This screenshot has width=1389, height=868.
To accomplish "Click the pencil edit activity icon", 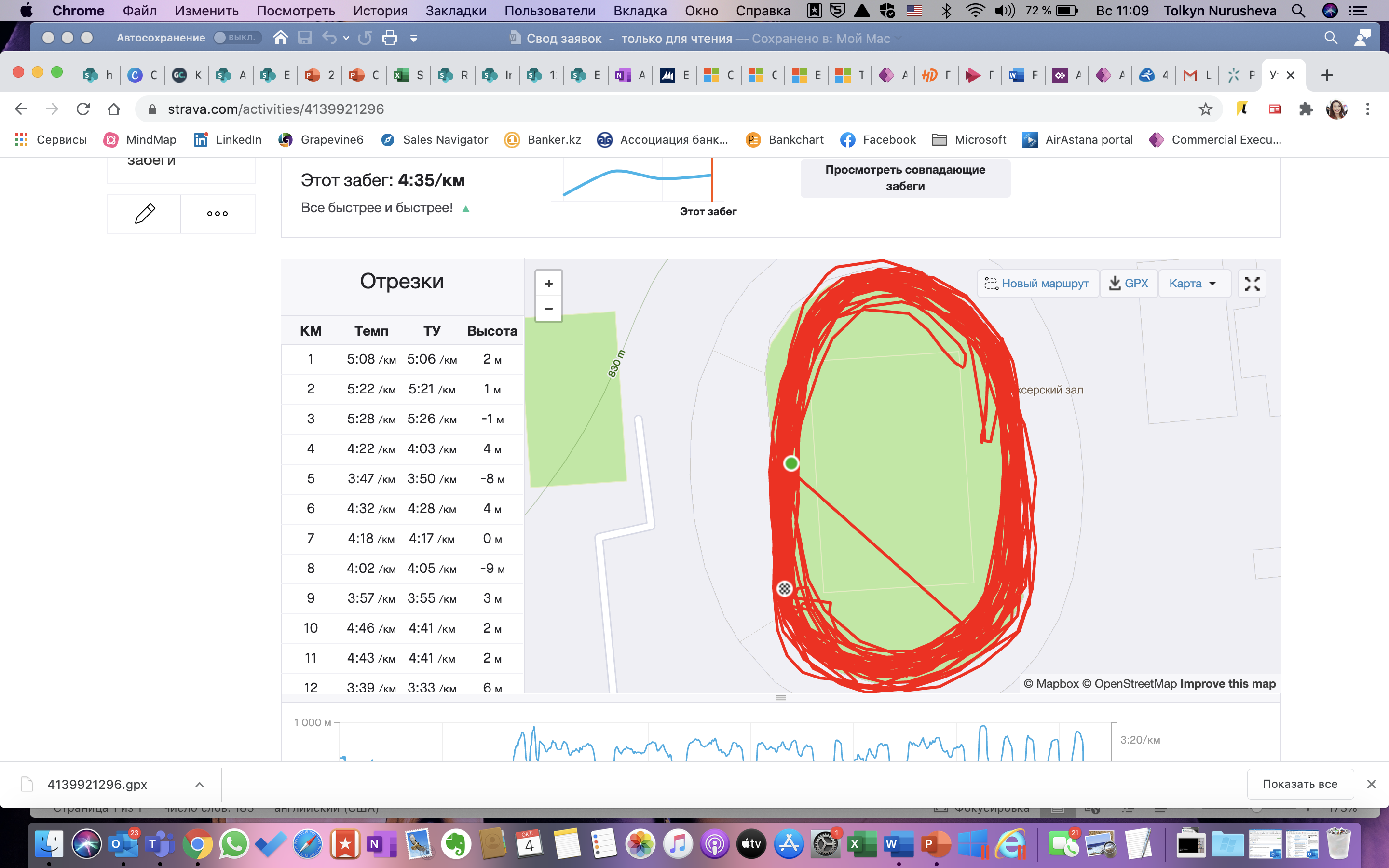I will click(144, 214).
